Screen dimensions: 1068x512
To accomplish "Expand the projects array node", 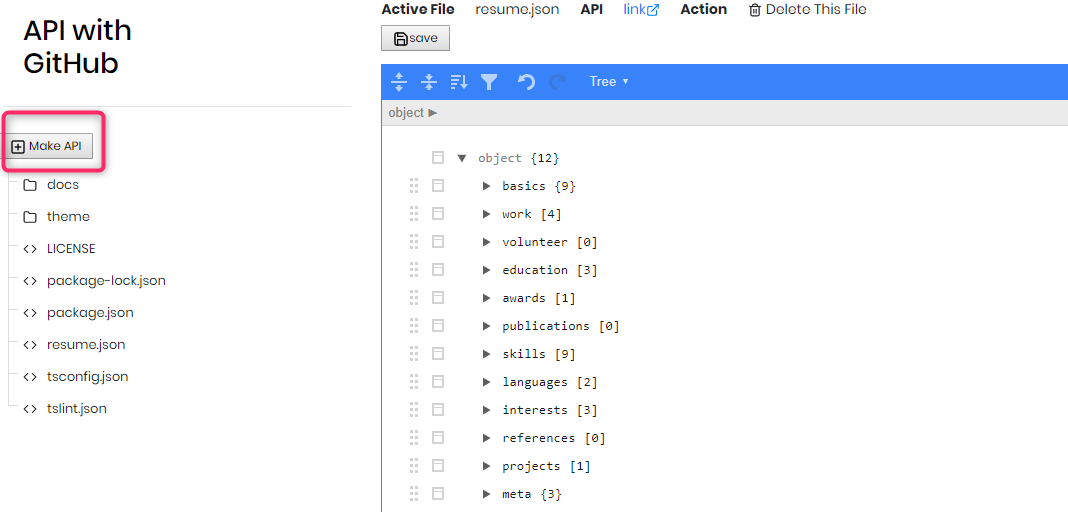I will pos(486,466).
